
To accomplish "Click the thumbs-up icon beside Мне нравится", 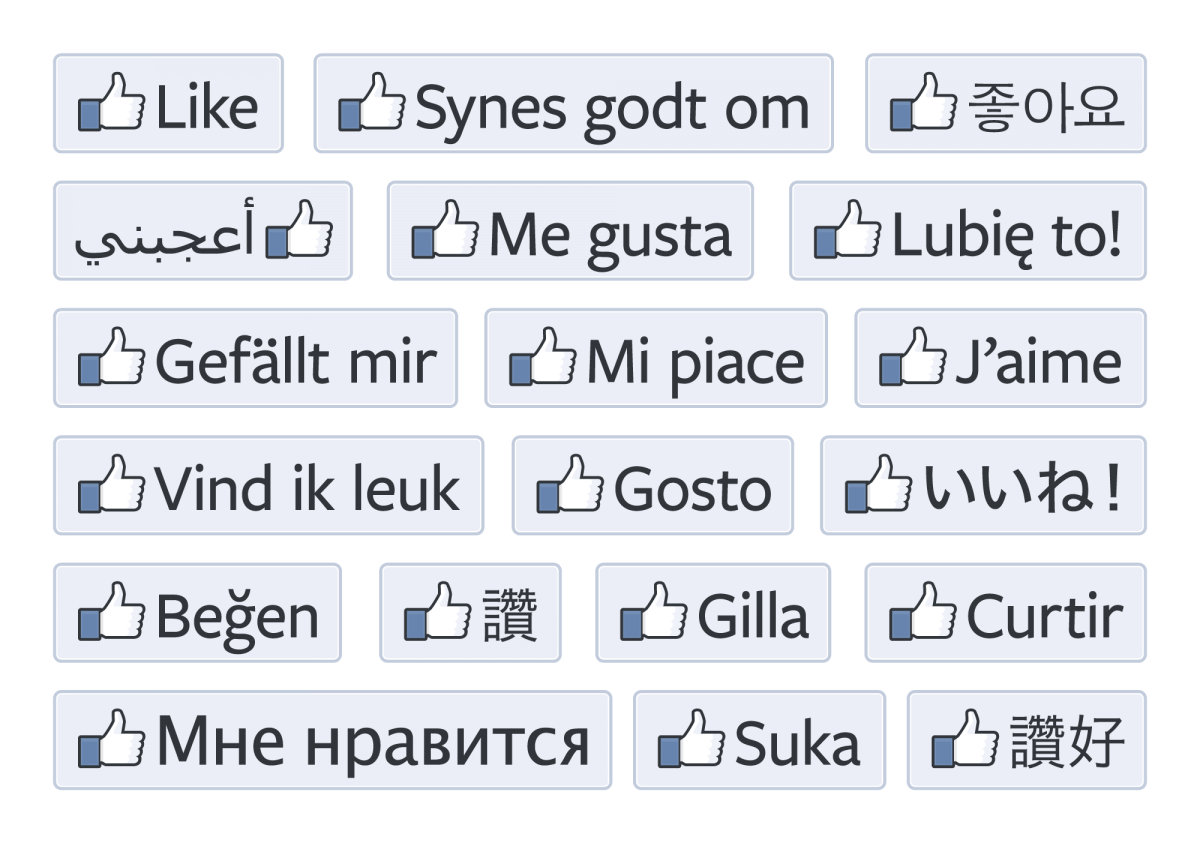I will coord(111,740).
